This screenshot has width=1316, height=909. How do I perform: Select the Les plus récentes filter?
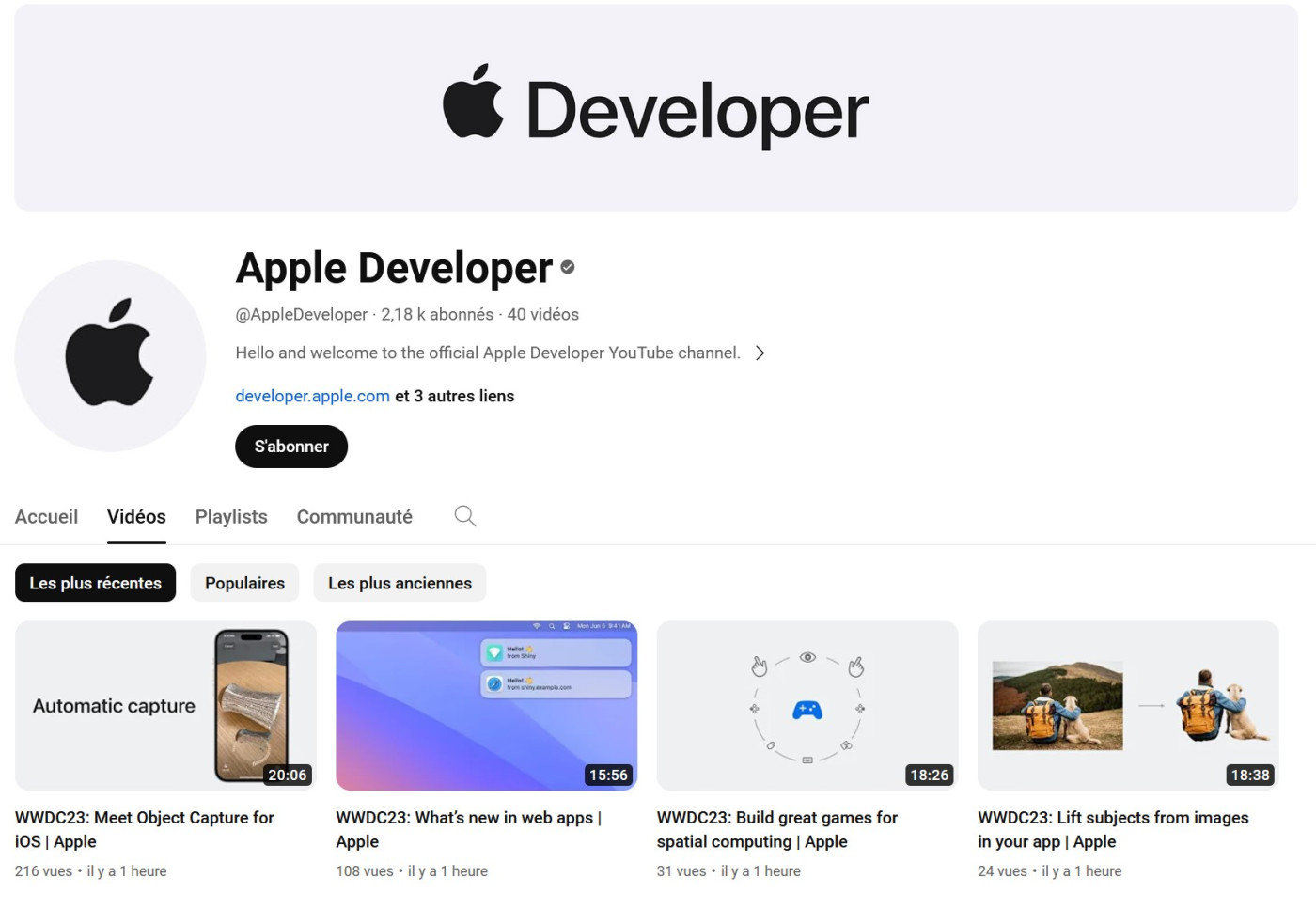[x=95, y=583]
